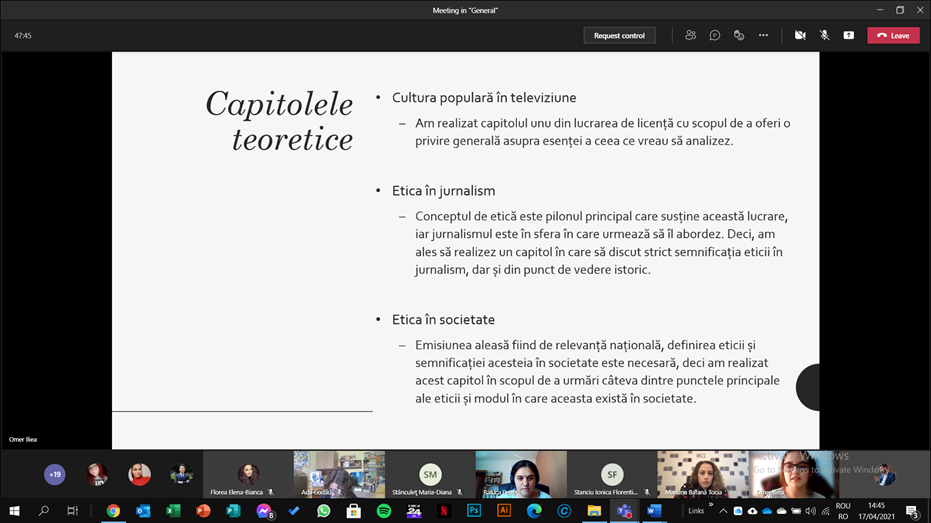Viewport: 931px width, 523px height.
Task: Switch to Word in the taskbar
Action: 654,511
